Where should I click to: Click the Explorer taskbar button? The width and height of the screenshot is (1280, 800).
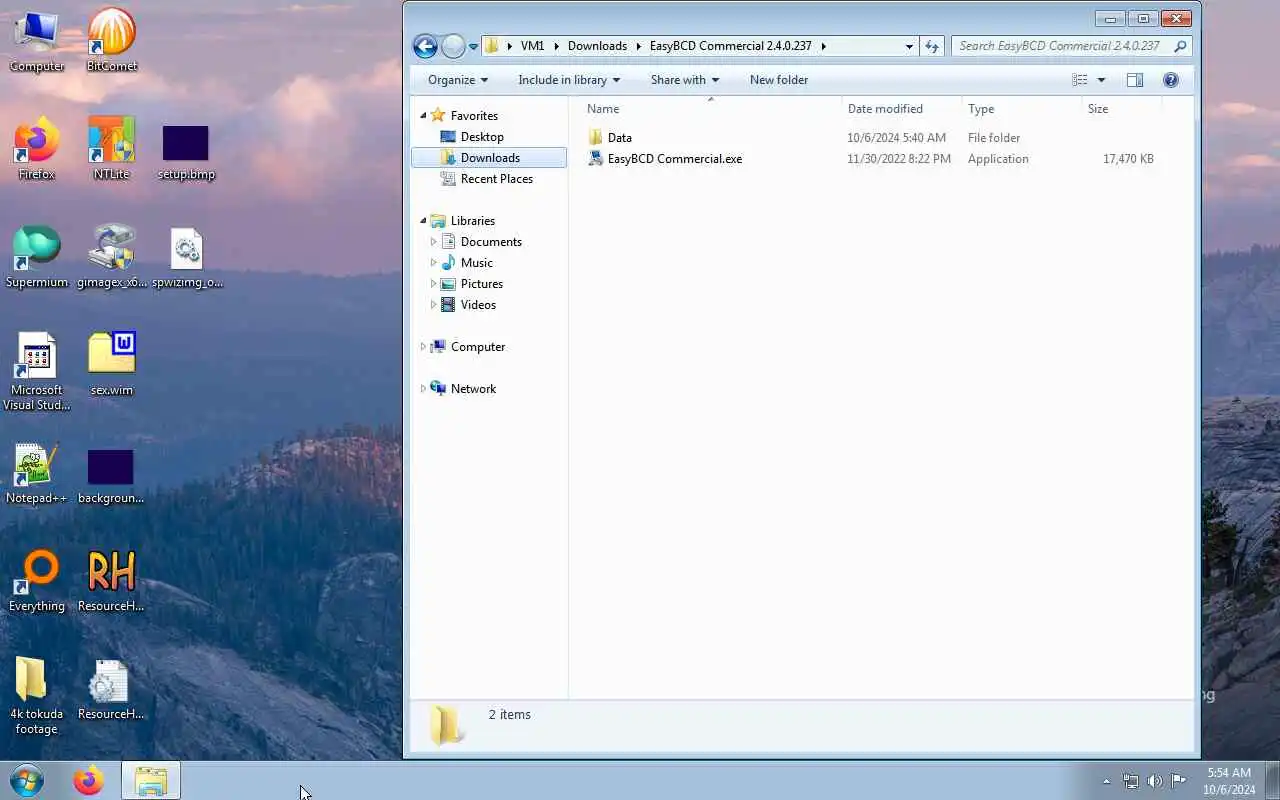[151, 780]
